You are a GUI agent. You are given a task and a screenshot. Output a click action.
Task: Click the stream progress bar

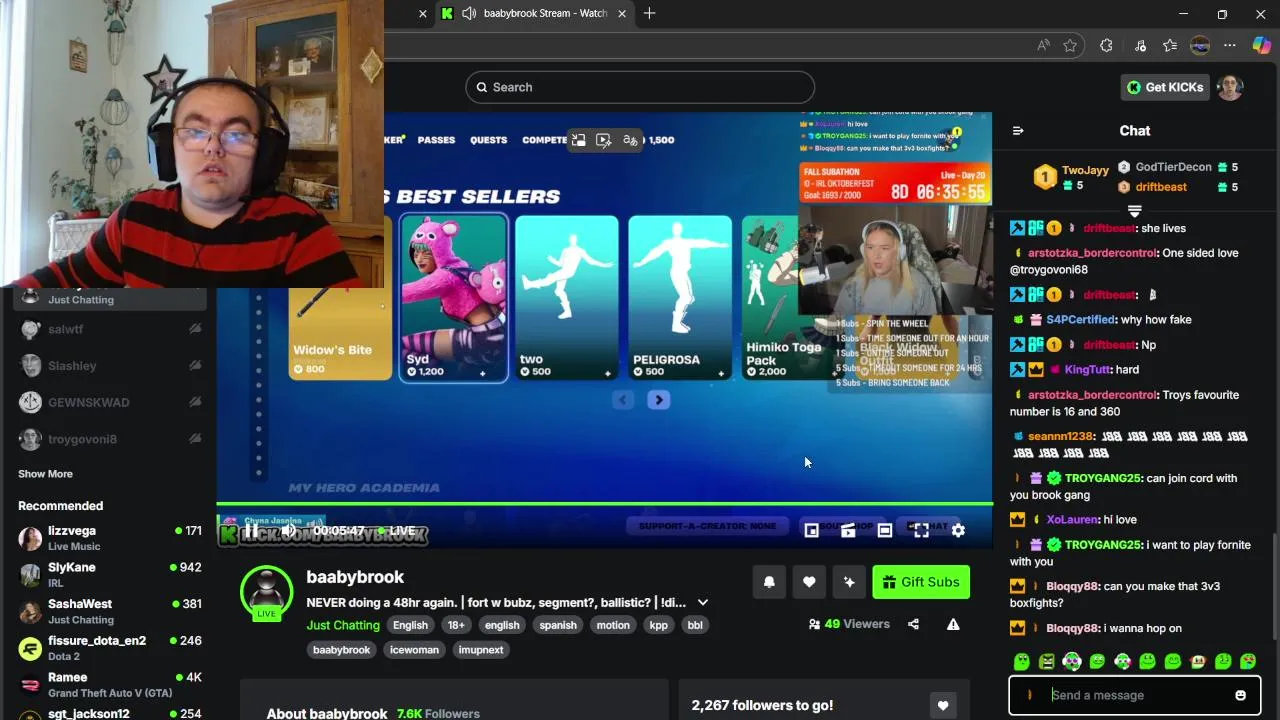605,504
